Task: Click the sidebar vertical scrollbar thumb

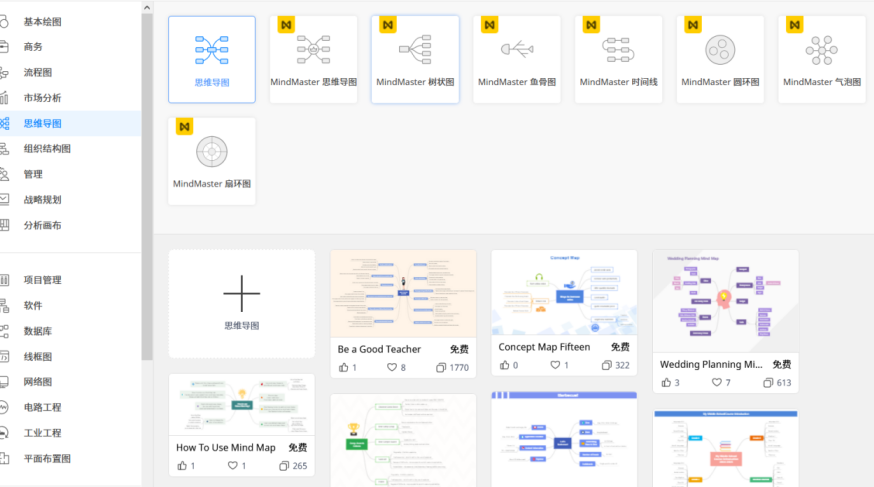Action: pos(147,187)
